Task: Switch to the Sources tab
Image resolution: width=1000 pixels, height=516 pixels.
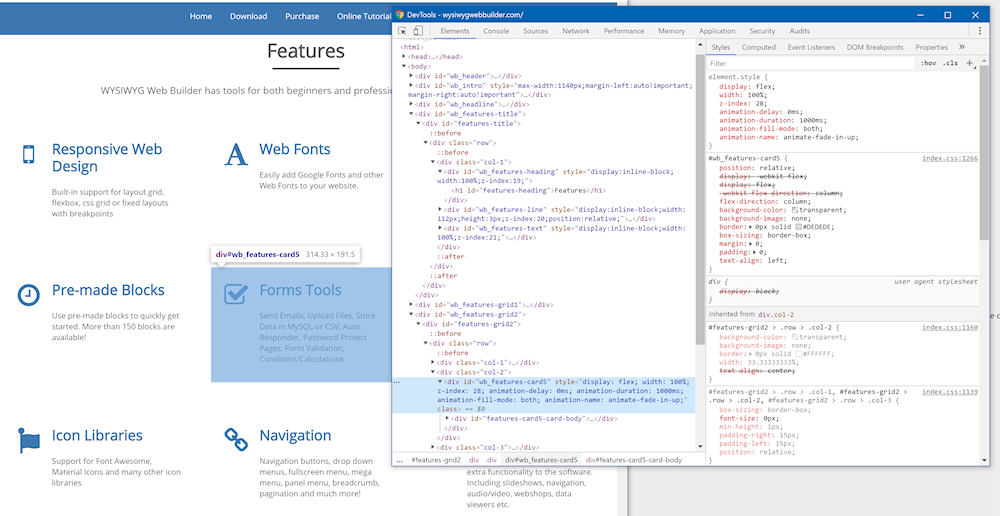Action: [x=536, y=31]
